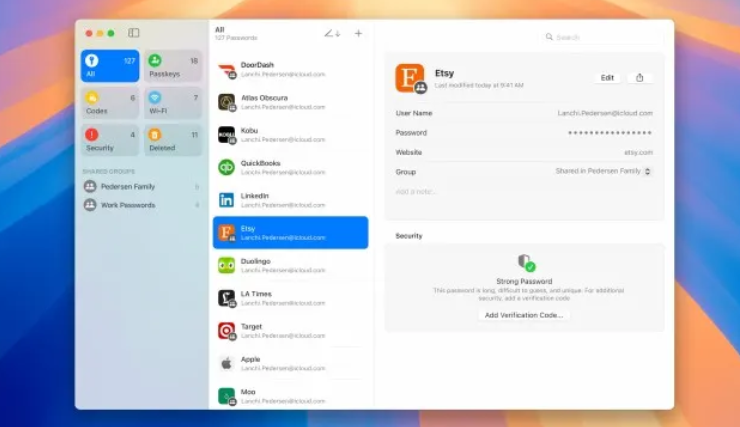Click the Add Verification Code button
The height and width of the screenshot is (427, 740).
pos(524,315)
